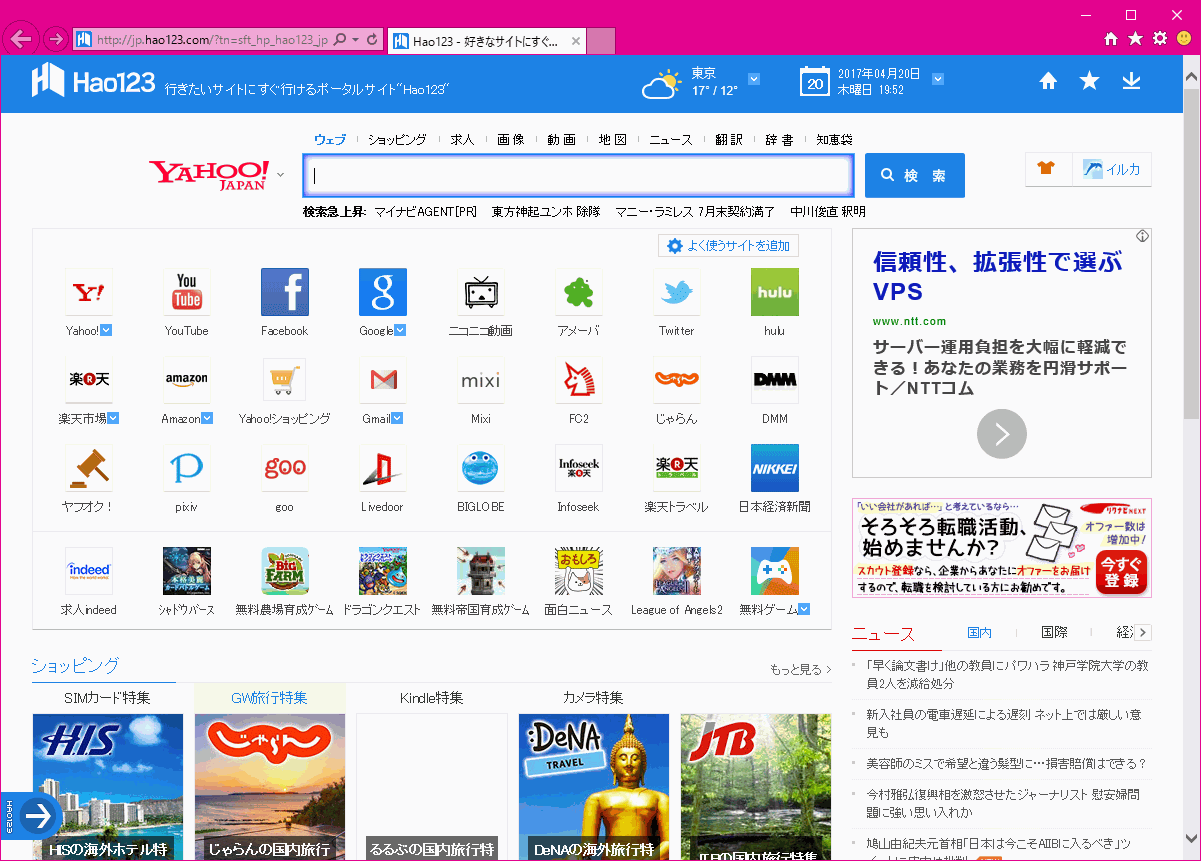Expand the date calendar dropdown arrow
Screen dimensions: 1201x861
pyautogui.click(x=938, y=80)
